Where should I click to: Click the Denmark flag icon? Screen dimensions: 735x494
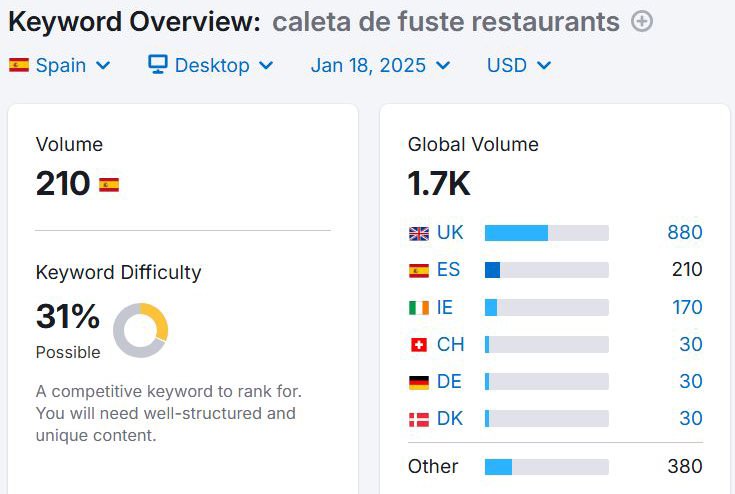419,419
